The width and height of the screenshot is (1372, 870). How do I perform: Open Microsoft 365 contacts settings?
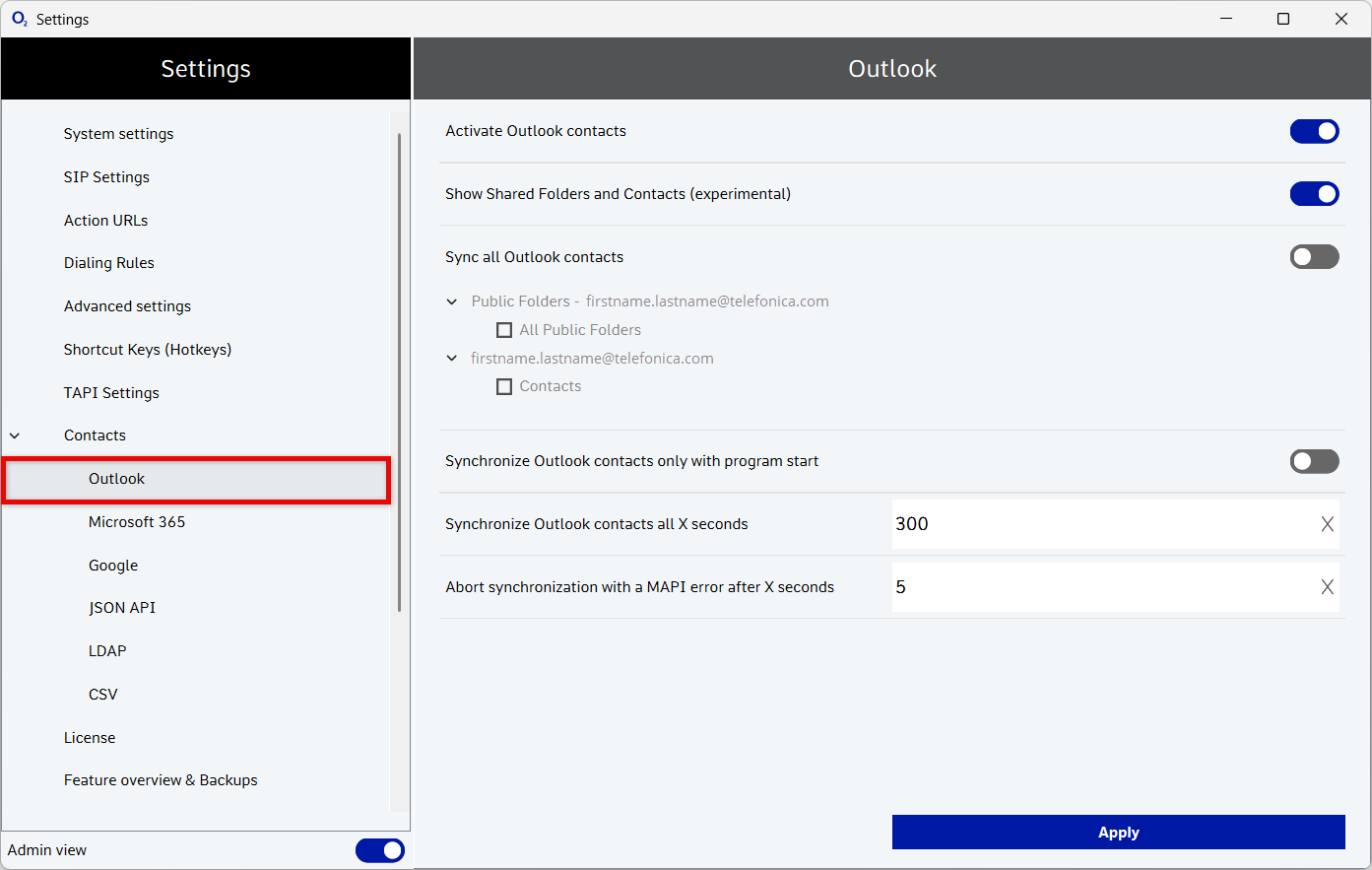point(137,522)
